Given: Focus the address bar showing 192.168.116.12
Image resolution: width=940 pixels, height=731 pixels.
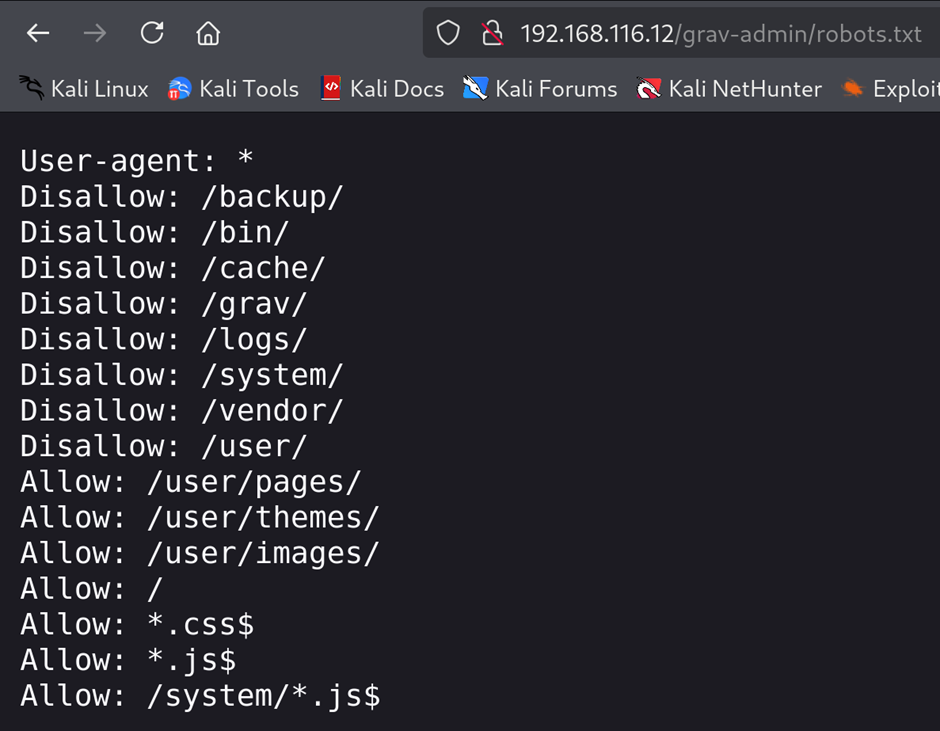Looking at the screenshot, I should pyautogui.click(x=720, y=34).
